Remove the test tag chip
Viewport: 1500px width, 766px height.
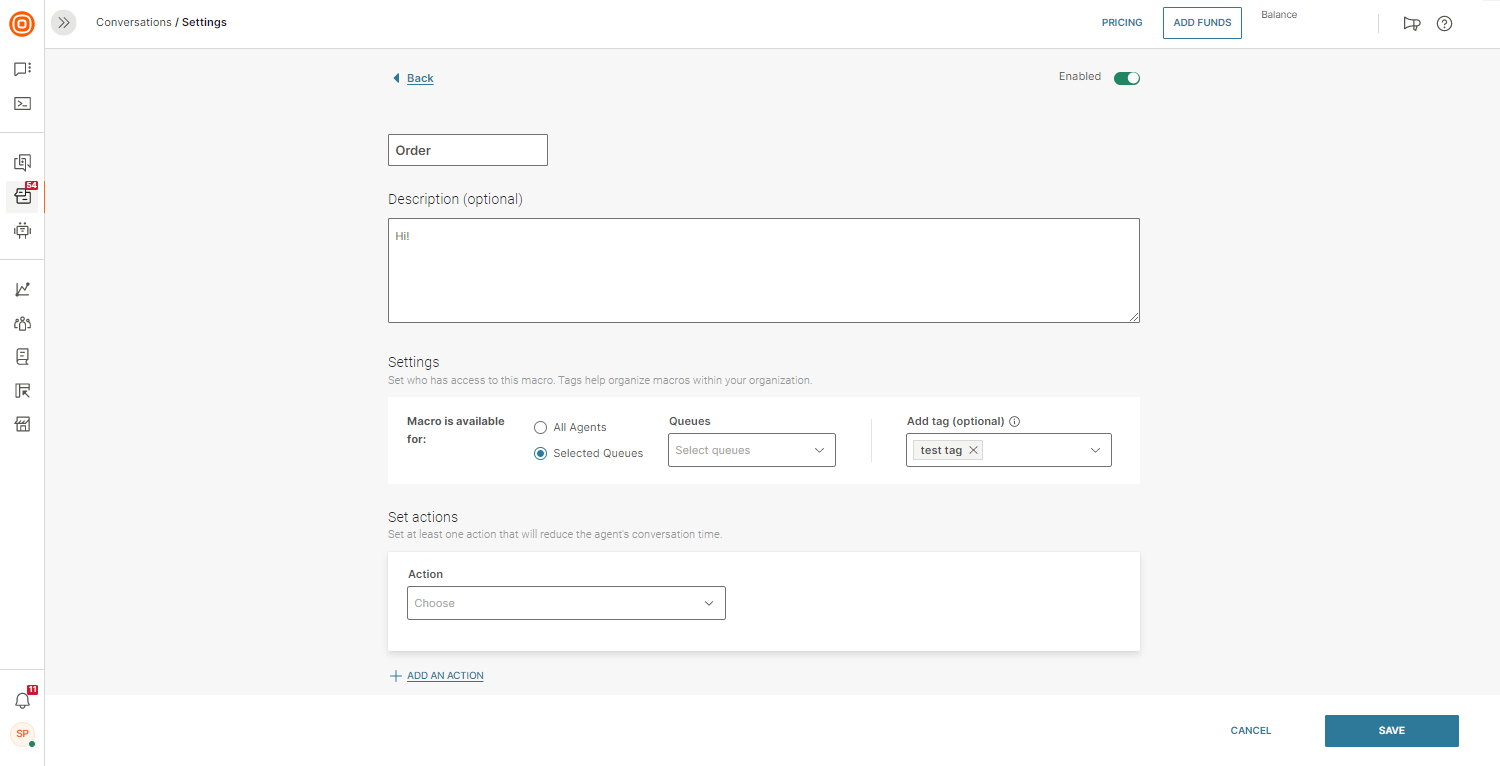click(973, 450)
